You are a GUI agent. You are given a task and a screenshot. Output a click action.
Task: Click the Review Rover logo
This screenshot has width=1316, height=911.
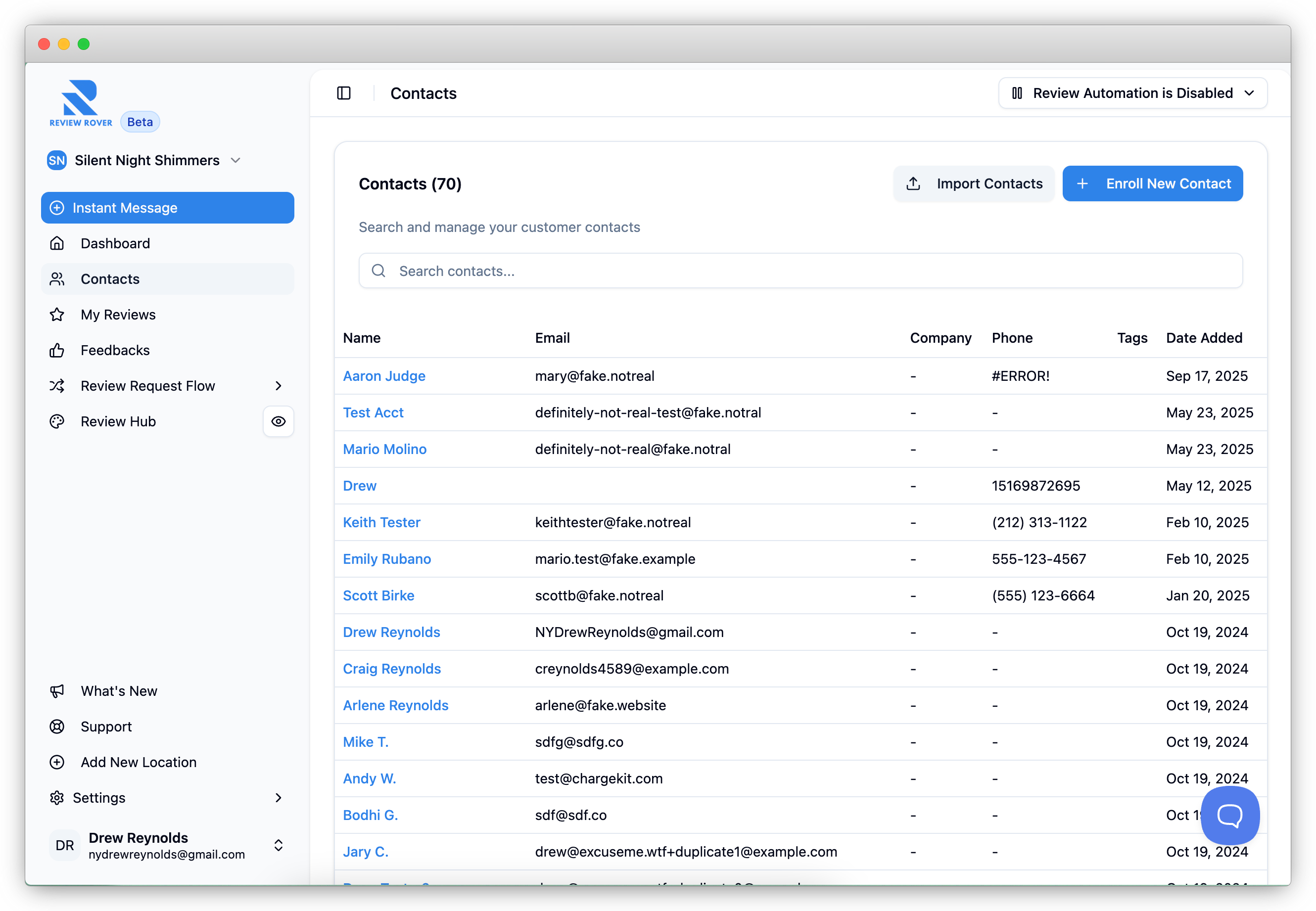point(81,103)
